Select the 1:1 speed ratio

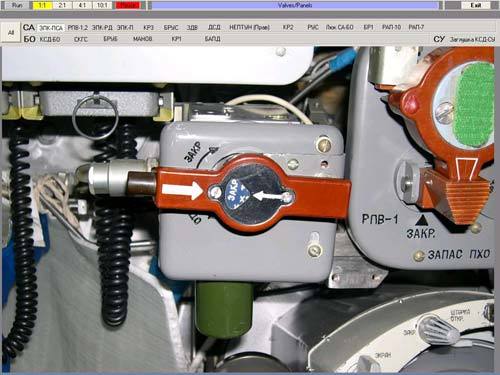tap(42, 5)
